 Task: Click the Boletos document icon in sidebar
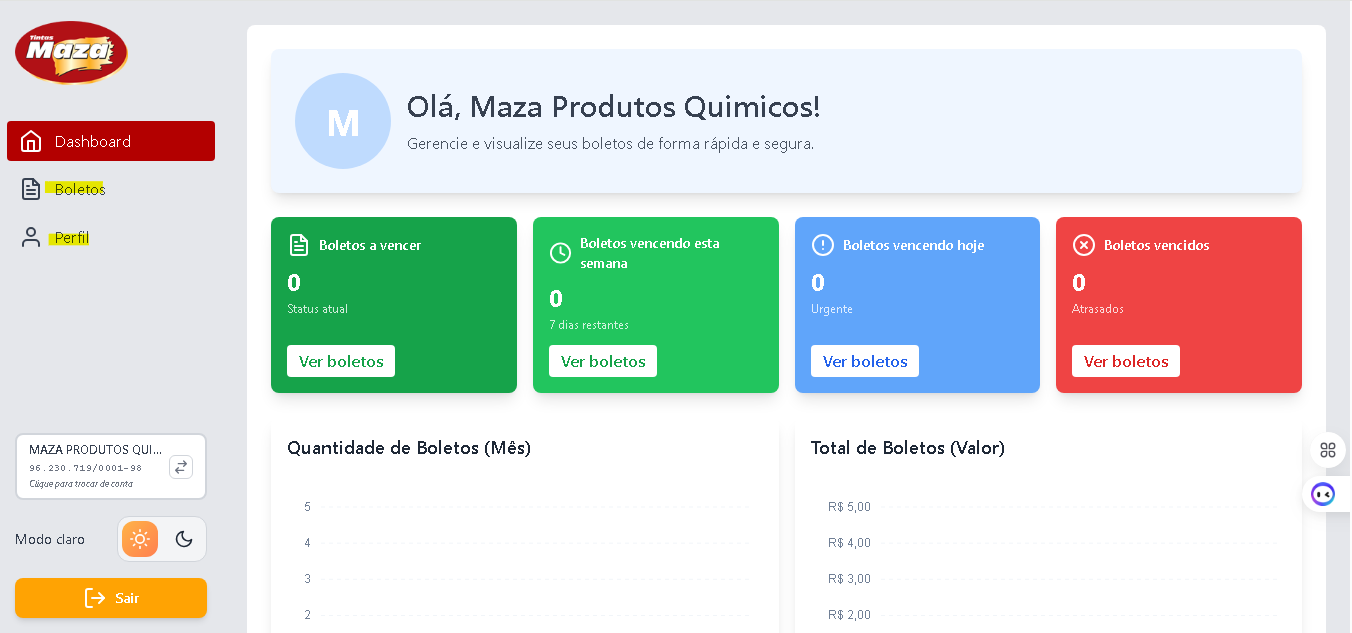[x=31, y=189]
